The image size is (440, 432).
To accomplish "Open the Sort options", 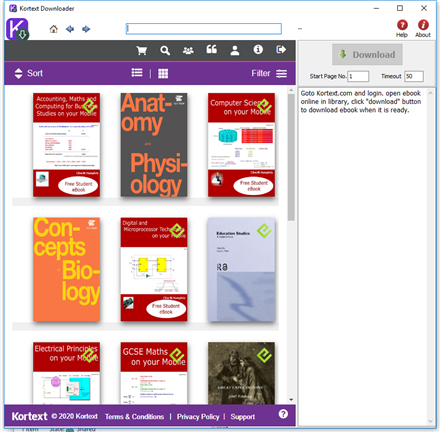I will 29,73.
